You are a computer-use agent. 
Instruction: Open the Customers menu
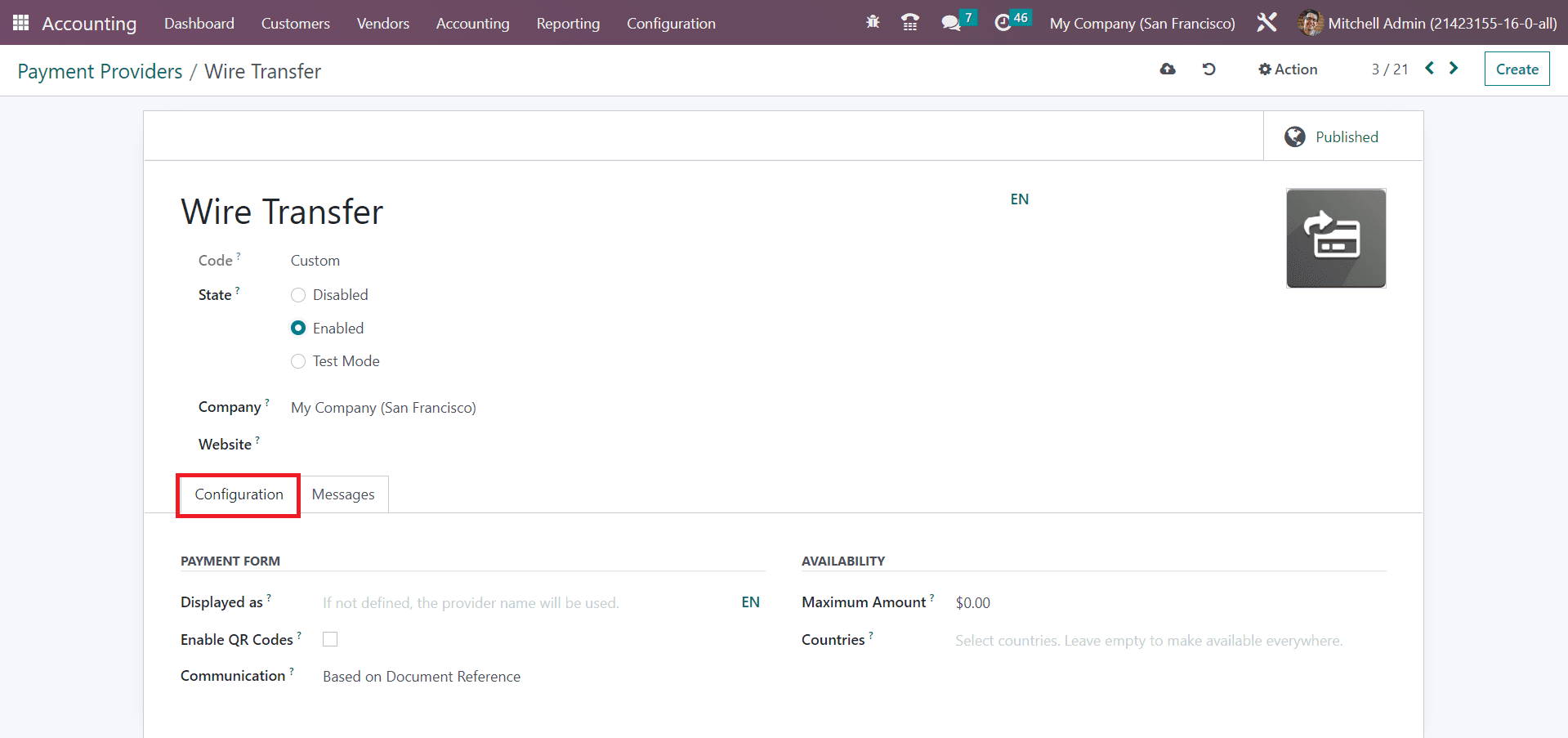296,23
